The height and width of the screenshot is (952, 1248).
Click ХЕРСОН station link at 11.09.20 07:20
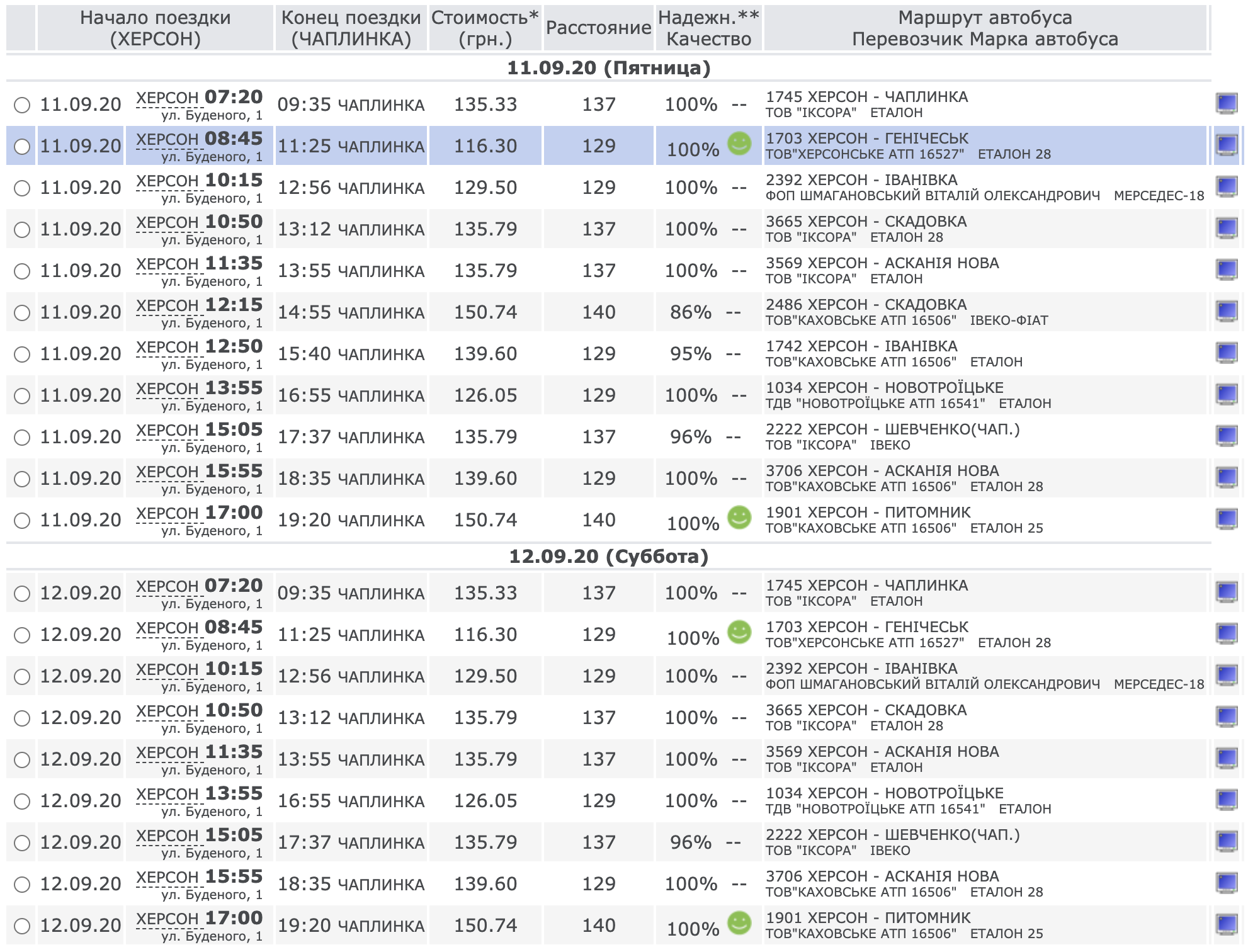tap(167, 98)
